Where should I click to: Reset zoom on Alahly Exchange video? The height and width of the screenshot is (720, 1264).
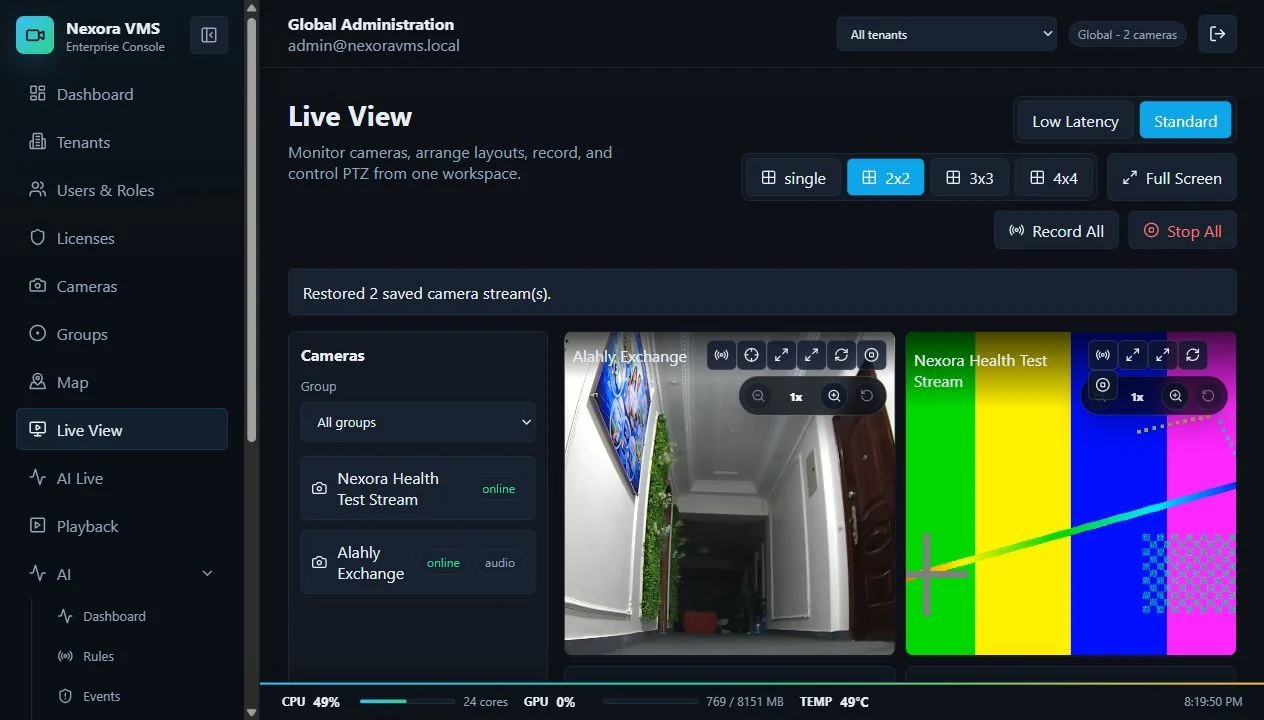867,396
